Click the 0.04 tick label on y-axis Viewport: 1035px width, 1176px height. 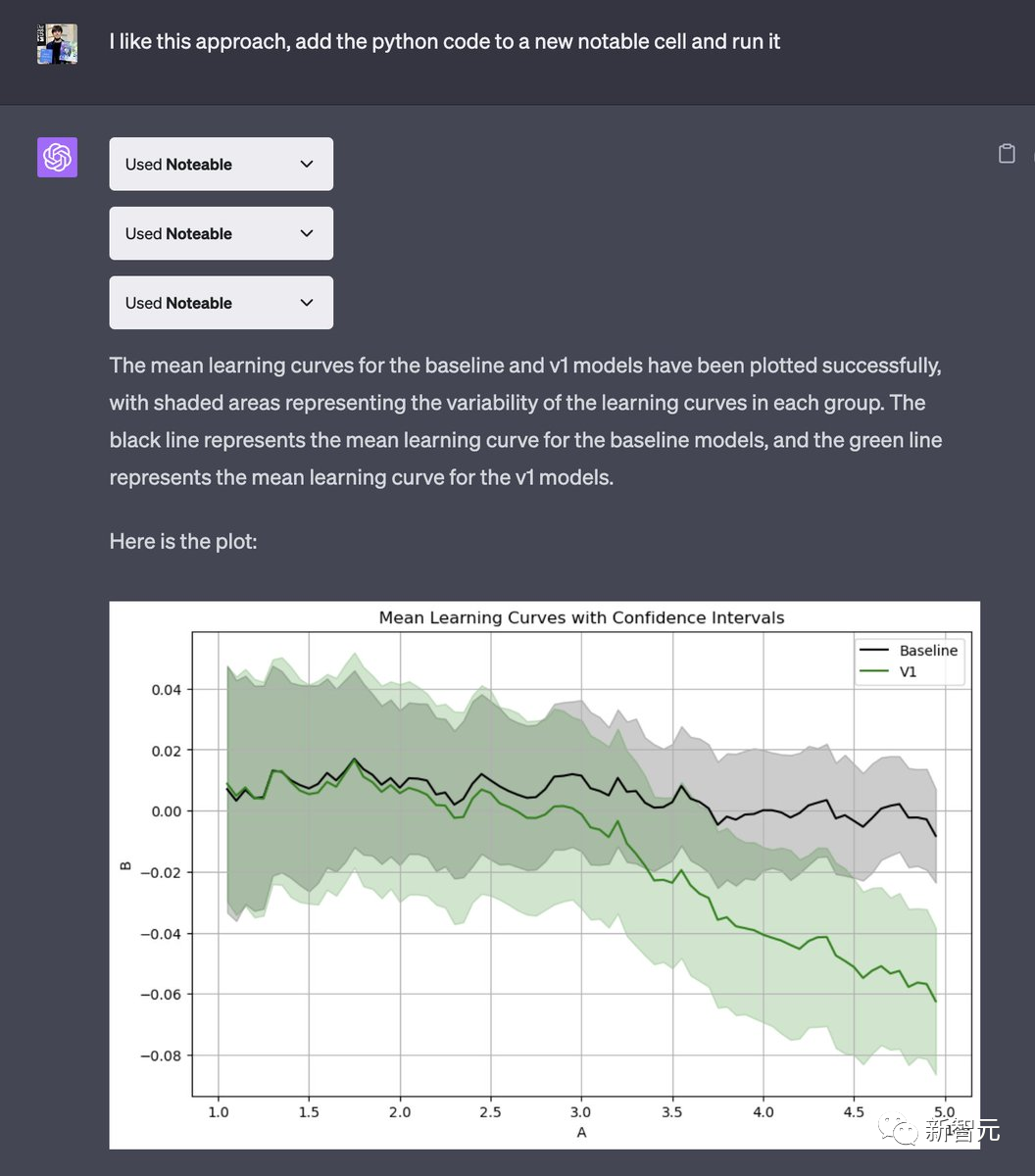point(166,690)
